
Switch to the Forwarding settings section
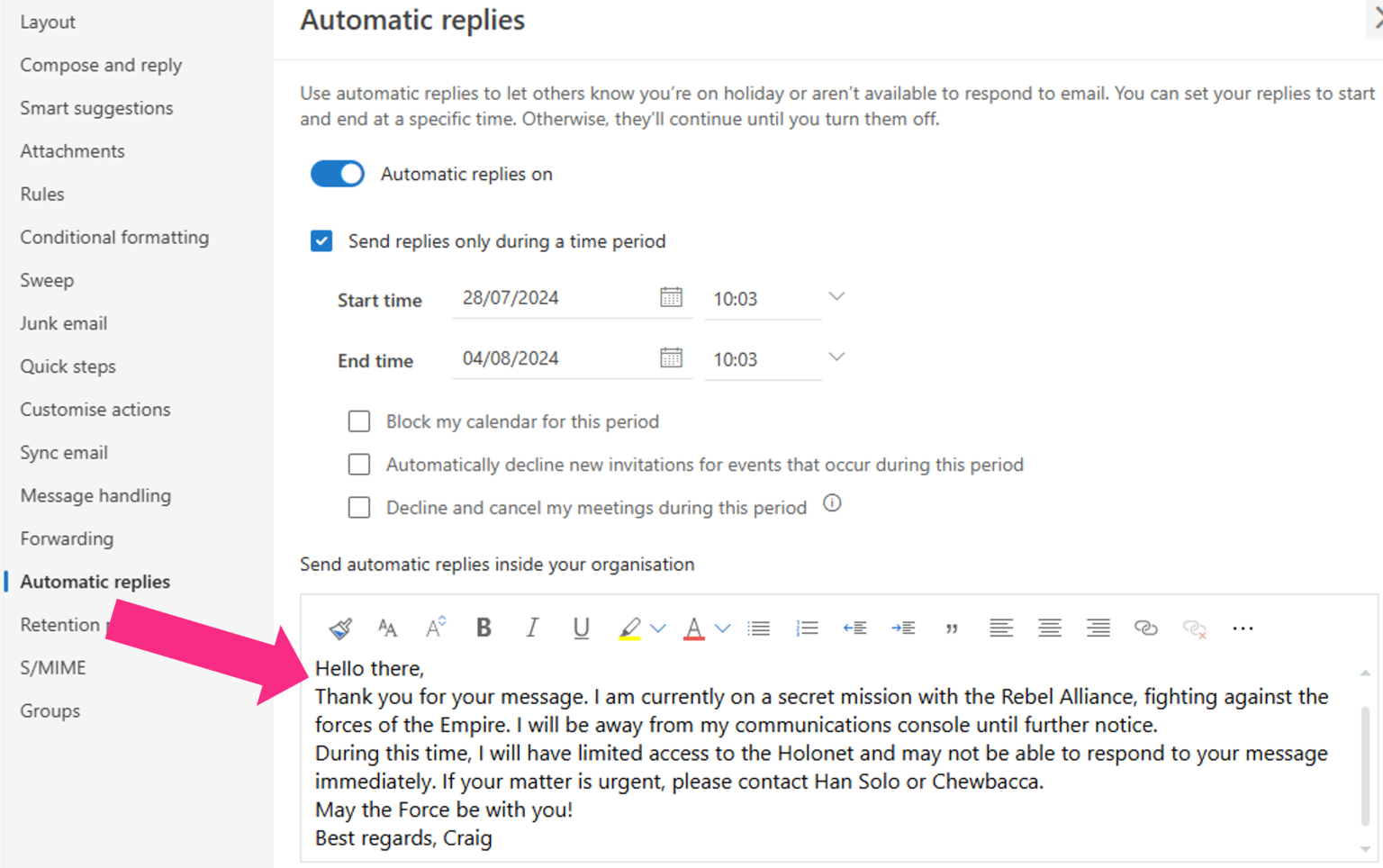[66, 538]
